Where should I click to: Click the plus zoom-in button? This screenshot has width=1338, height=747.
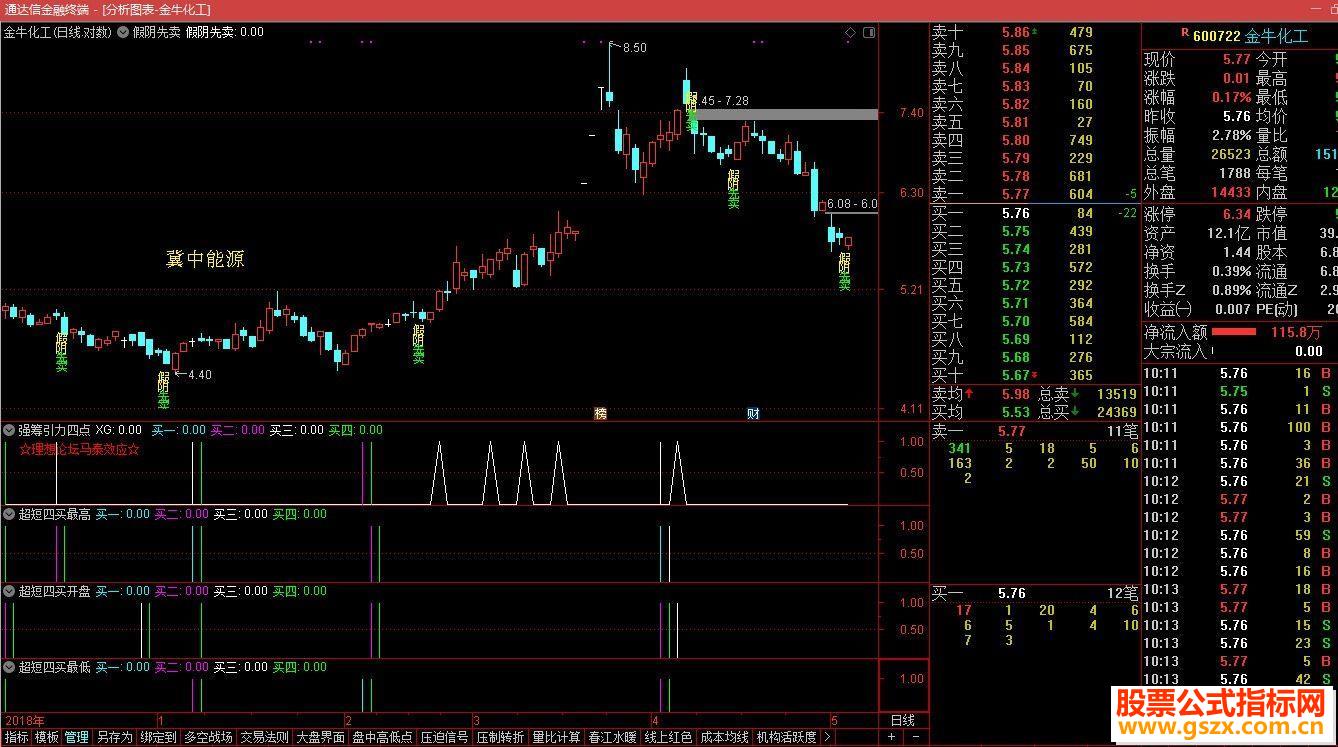[x=891, y=737]
